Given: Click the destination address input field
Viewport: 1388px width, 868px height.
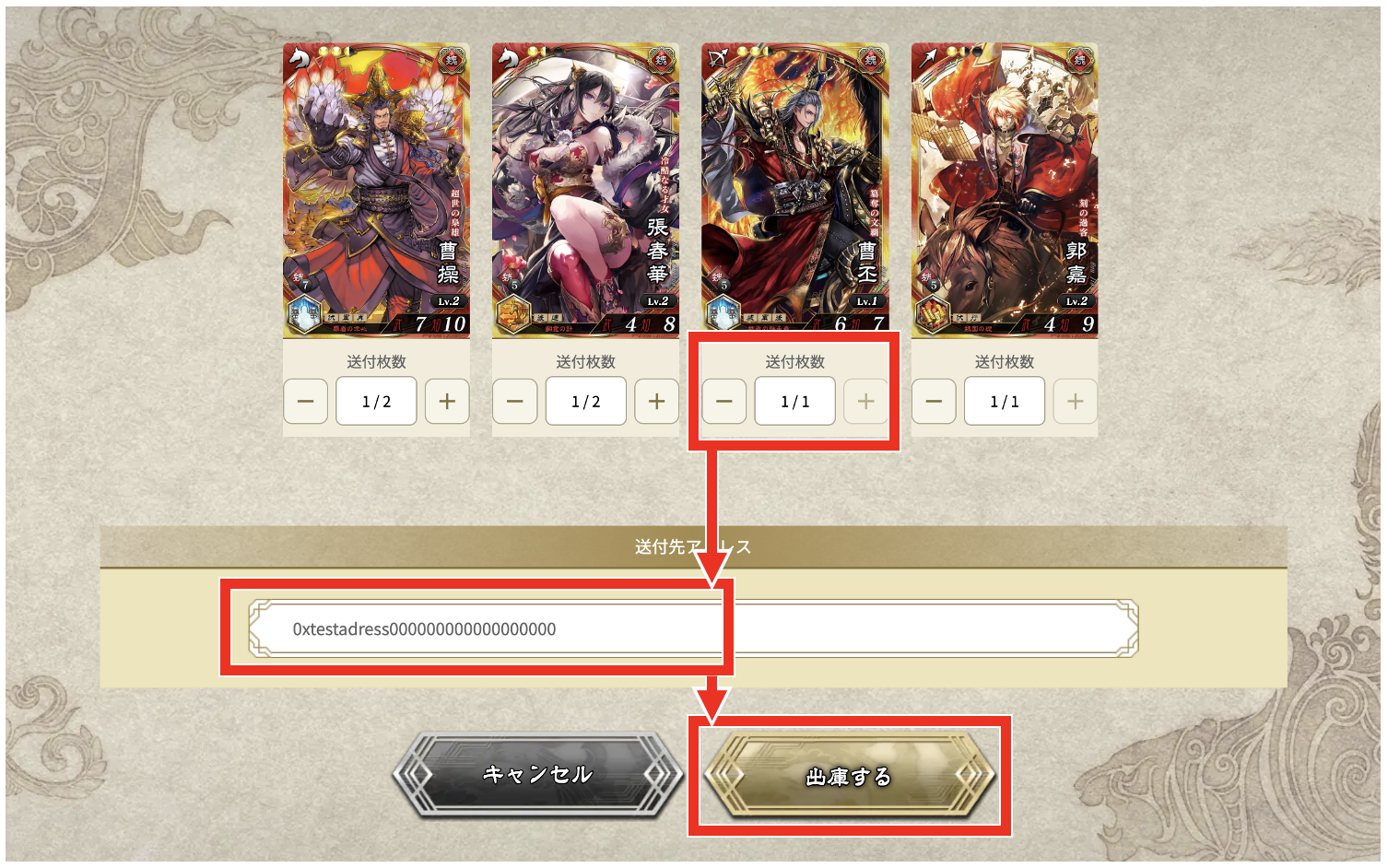Looking at the screenshot, I should [x=693, y=628].
